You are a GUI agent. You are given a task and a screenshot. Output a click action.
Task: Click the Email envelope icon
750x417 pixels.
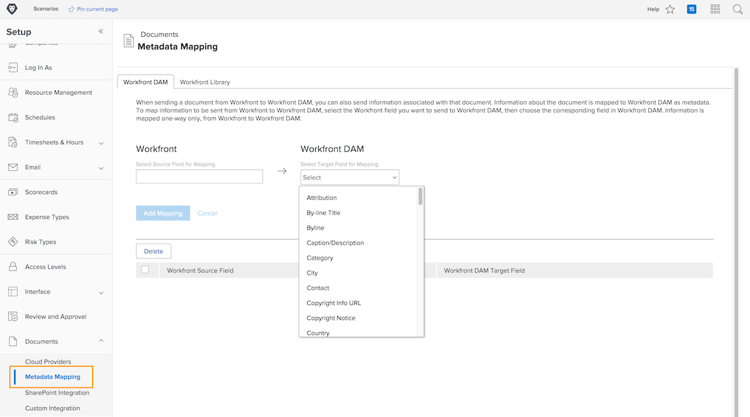pyautogui.click(x=13, y=167)
